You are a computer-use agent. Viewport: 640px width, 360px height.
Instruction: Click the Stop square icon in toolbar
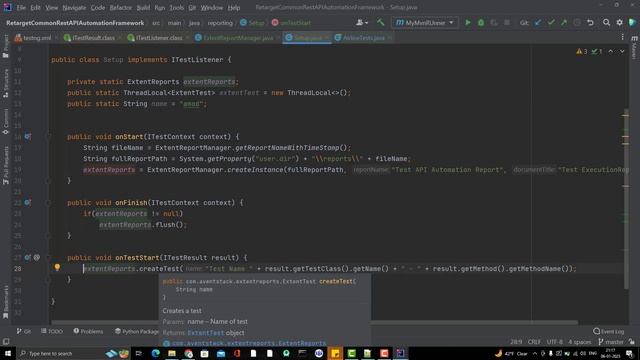pos(507,22)
